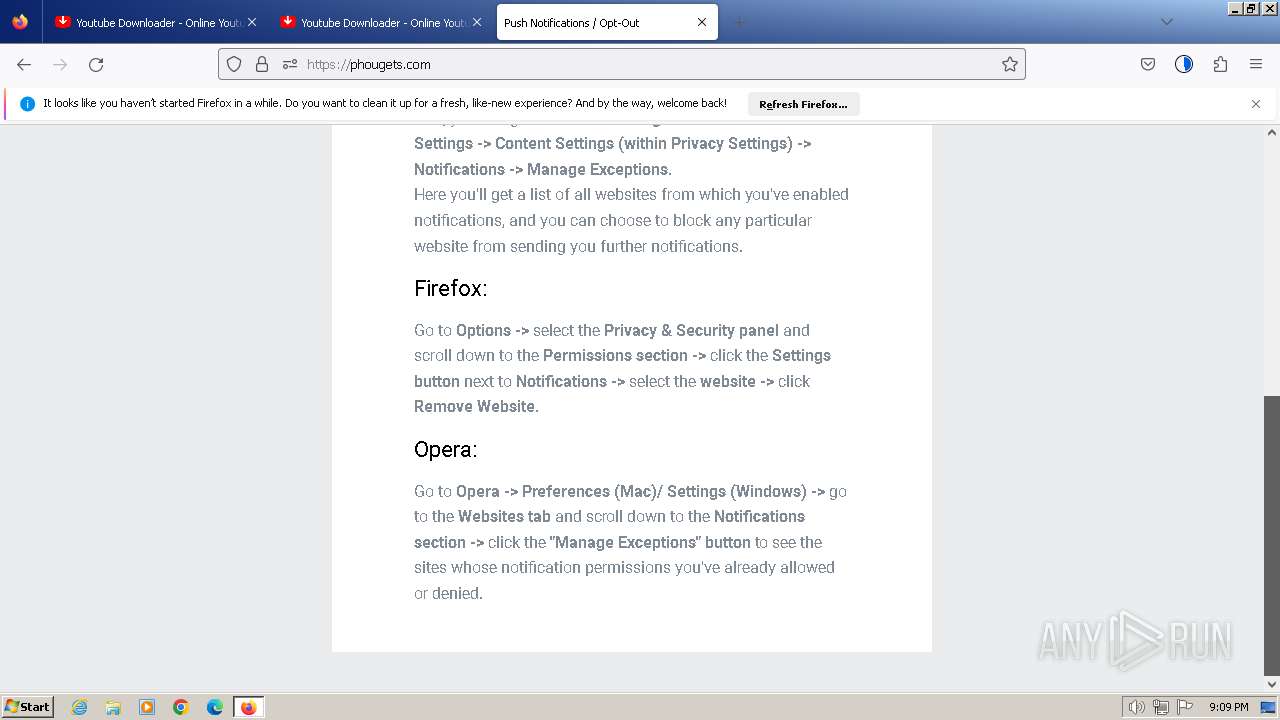Click the Firefox logo icon in tab bar

coord(20,22)
